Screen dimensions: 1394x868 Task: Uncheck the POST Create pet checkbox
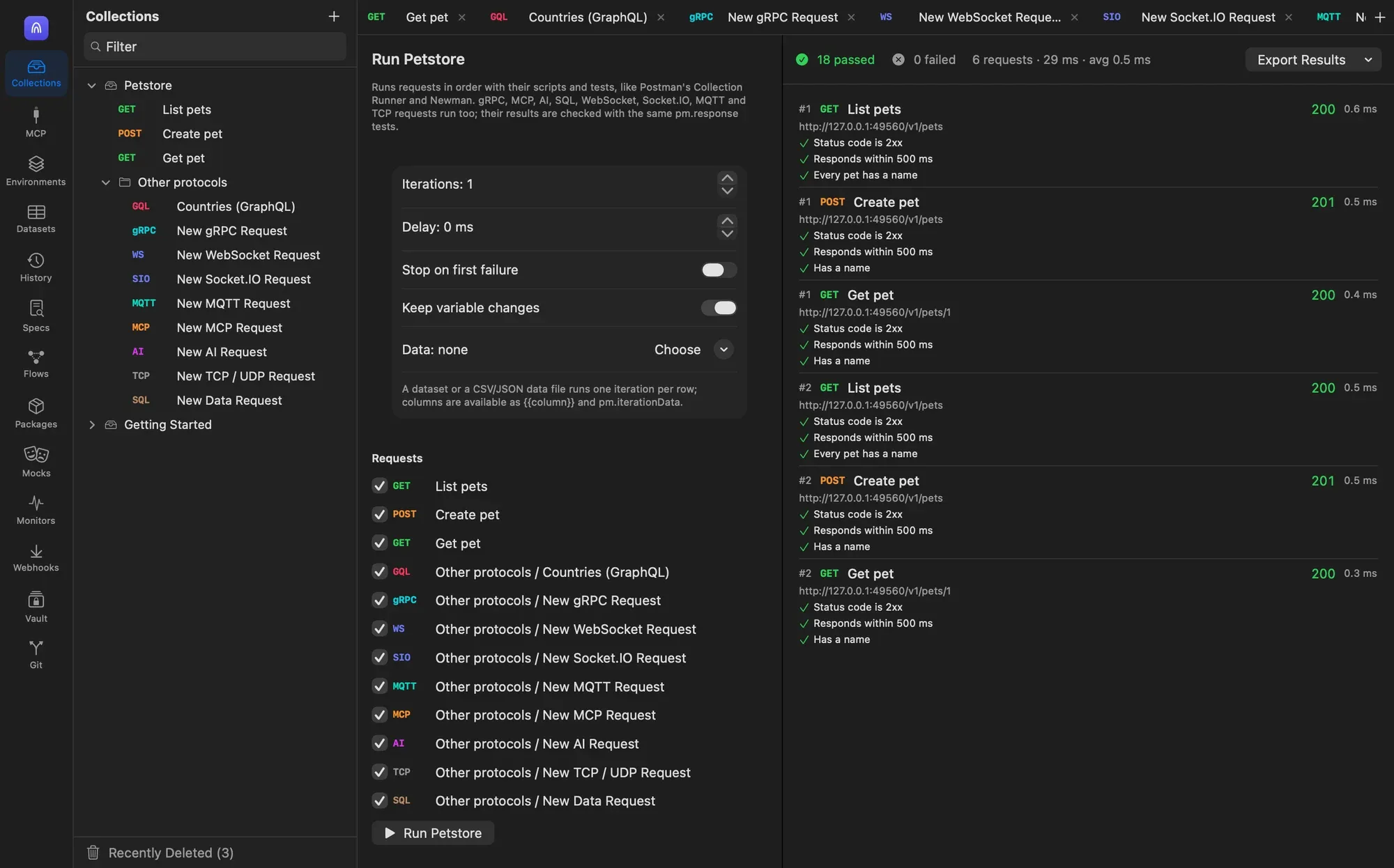pyautogui.click(x=379, y=514)
